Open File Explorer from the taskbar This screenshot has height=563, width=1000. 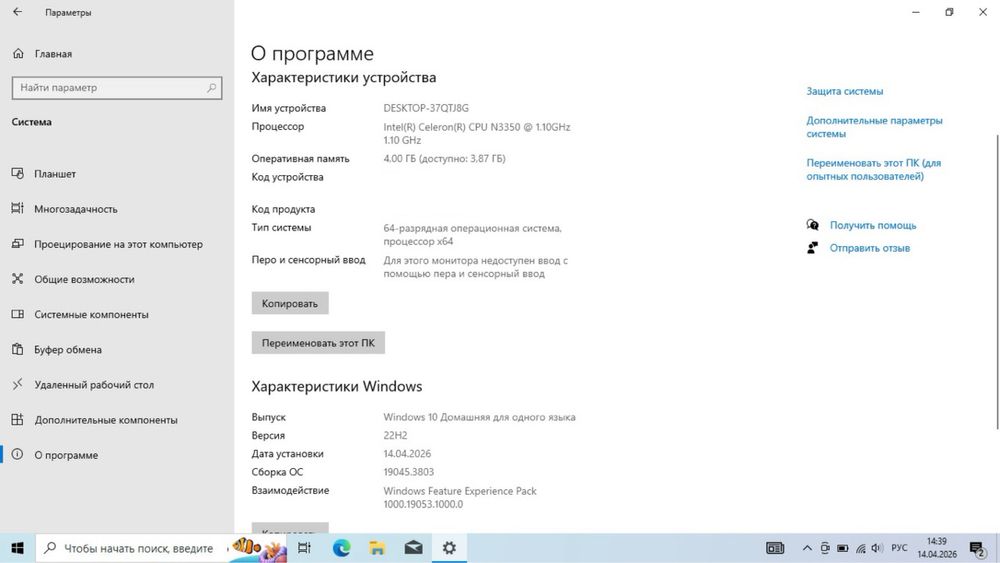click(377, 548)
